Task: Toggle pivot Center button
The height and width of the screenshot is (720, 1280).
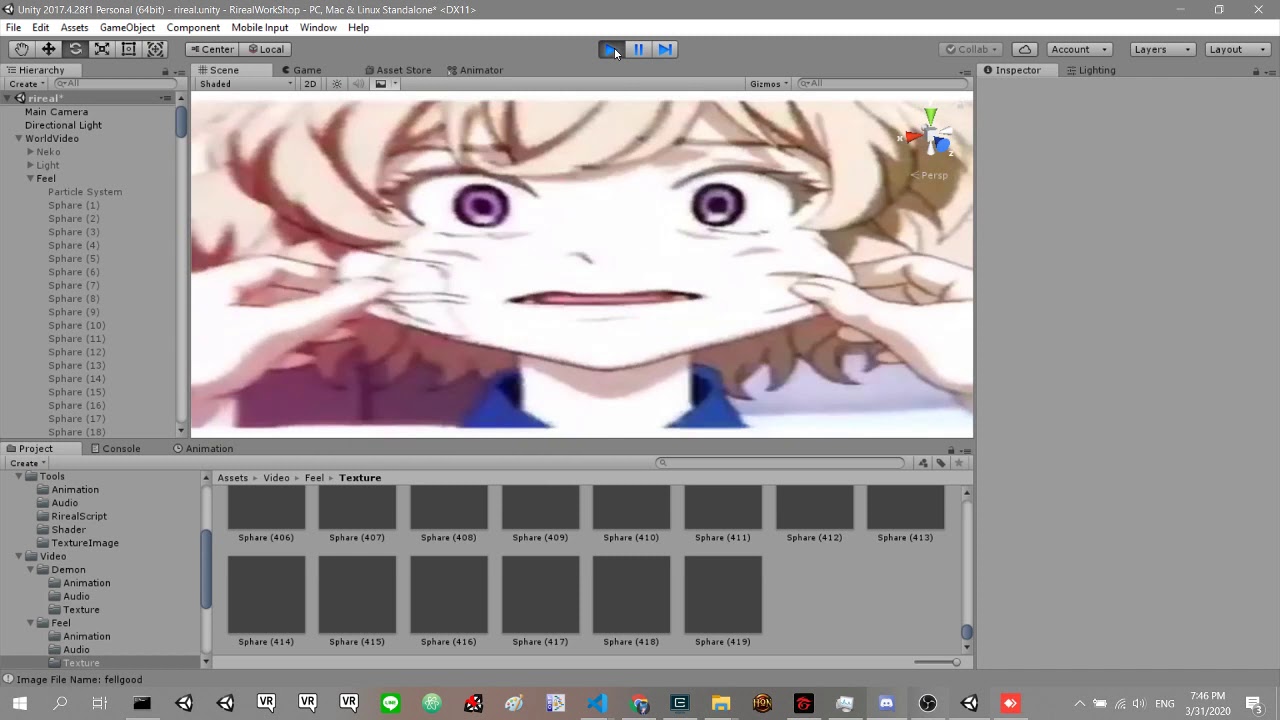Action: (x=212, y=49)
